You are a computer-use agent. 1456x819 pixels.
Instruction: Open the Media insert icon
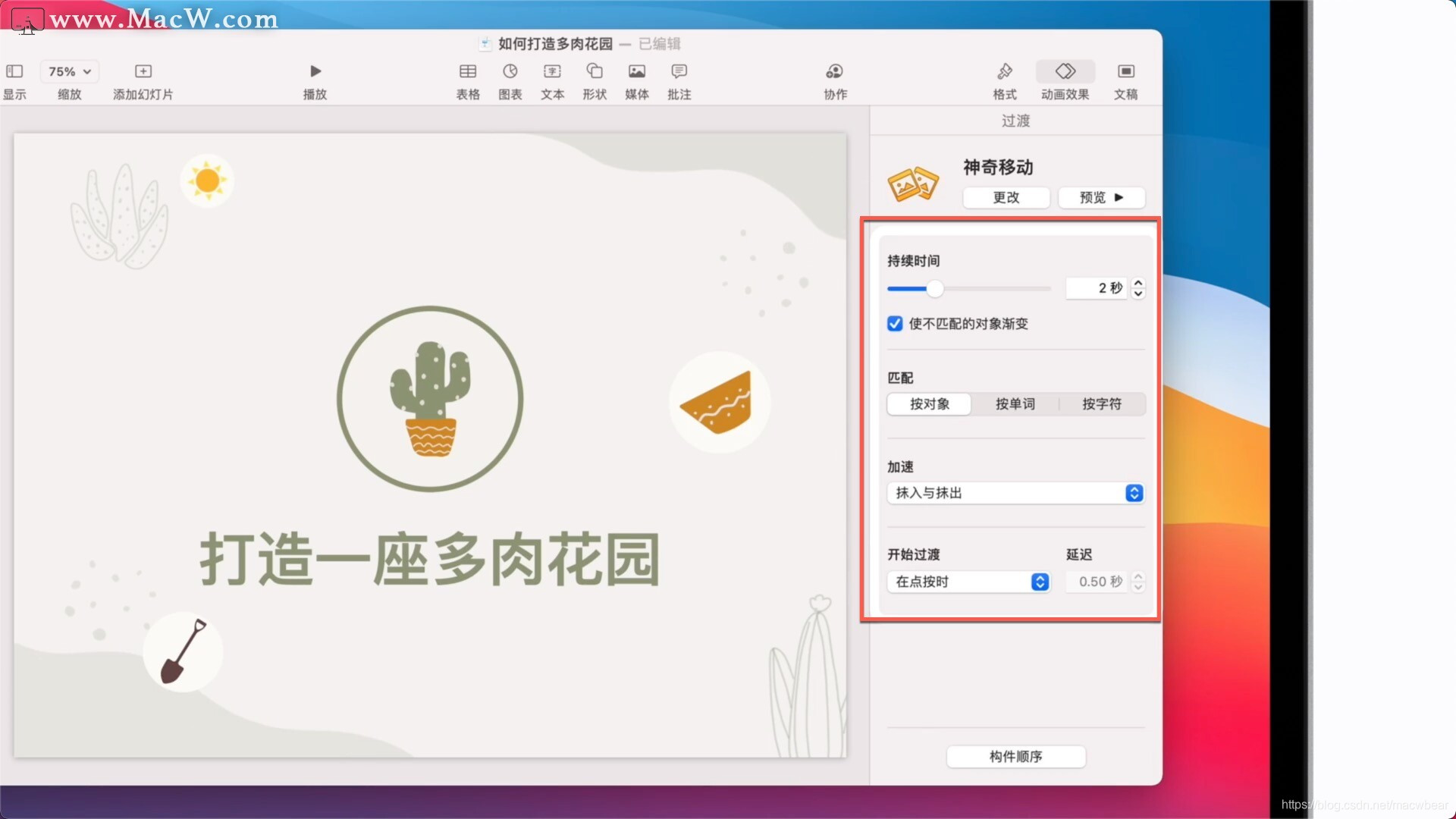coord(637,71)
